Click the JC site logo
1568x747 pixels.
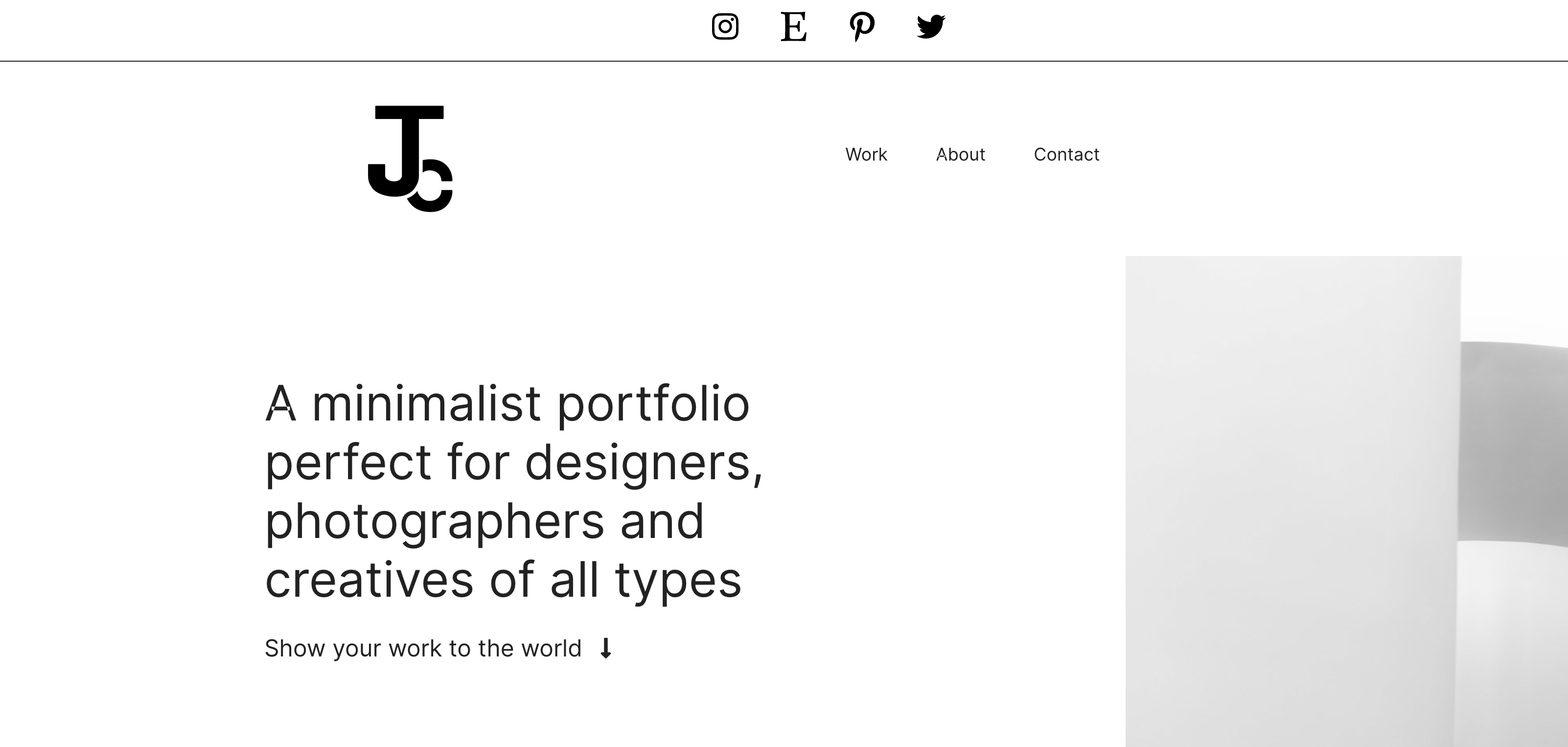point(410,158)
